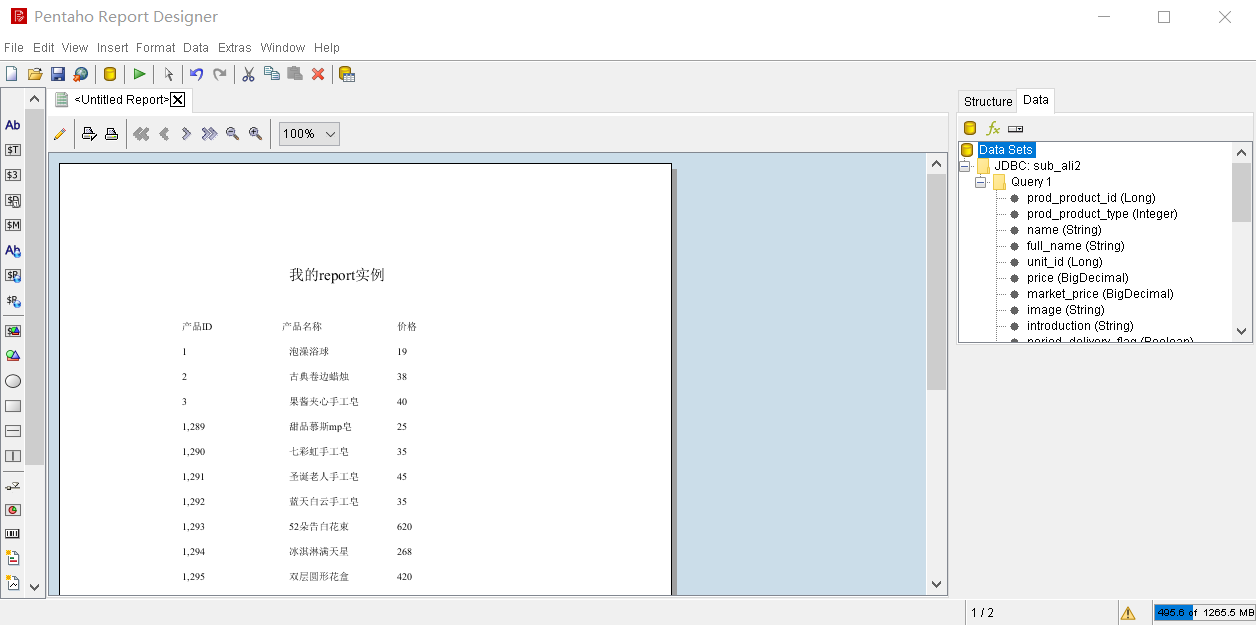Open the Edit menu
Image resolution: width=1256 pixels, height=625 pixels.
tap(44, 48)
